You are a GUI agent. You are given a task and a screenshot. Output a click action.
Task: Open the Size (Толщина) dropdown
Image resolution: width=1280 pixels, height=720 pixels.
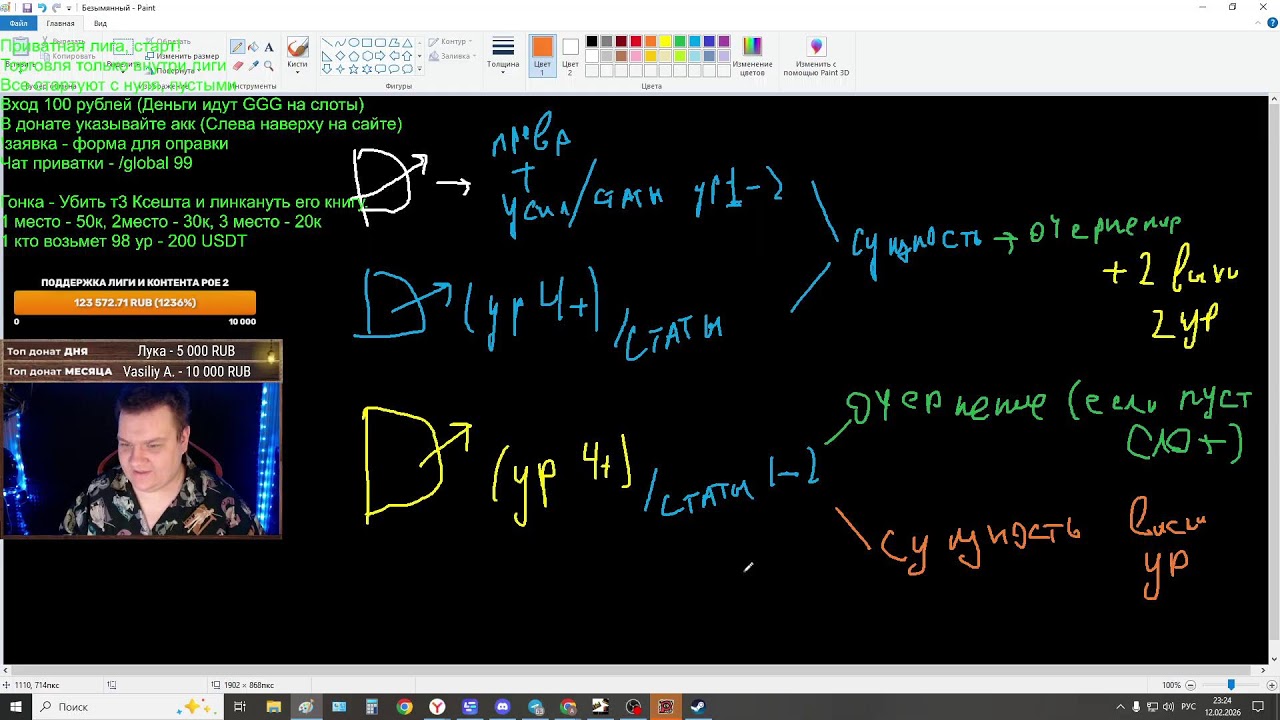tap(503, 56)
